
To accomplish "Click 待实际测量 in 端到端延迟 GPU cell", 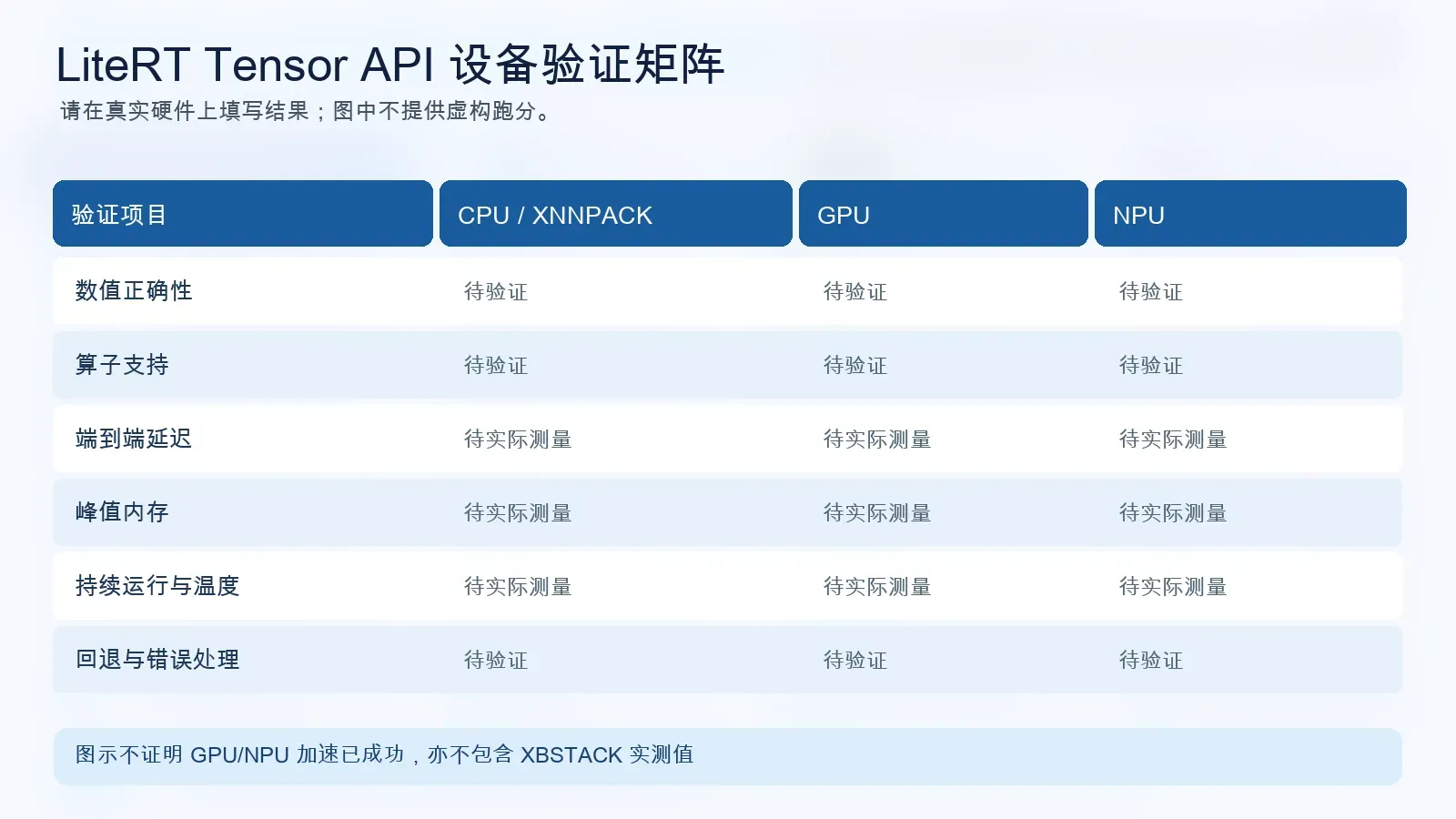I will [877, 440].
